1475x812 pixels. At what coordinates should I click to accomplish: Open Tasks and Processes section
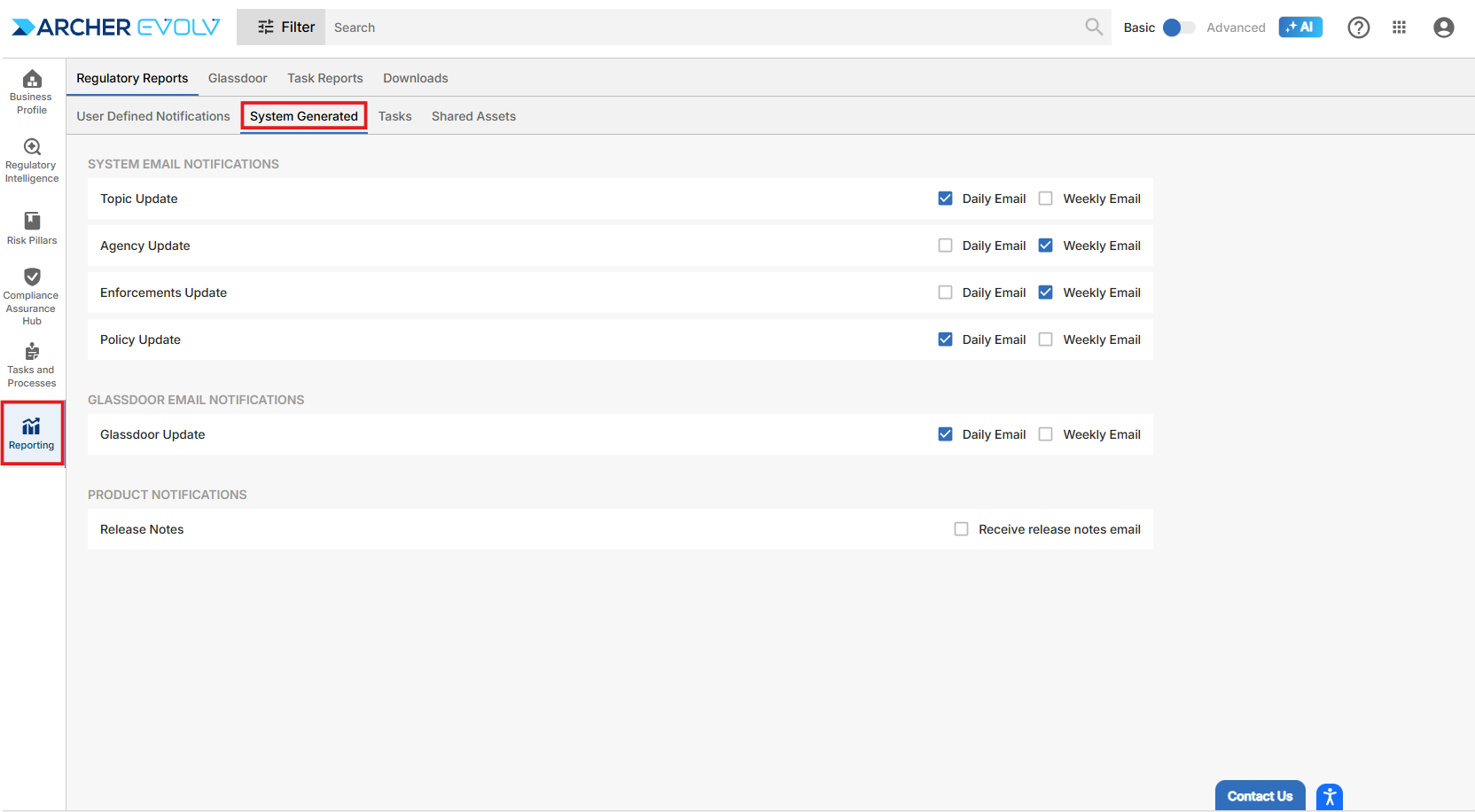tap(32, 365)
